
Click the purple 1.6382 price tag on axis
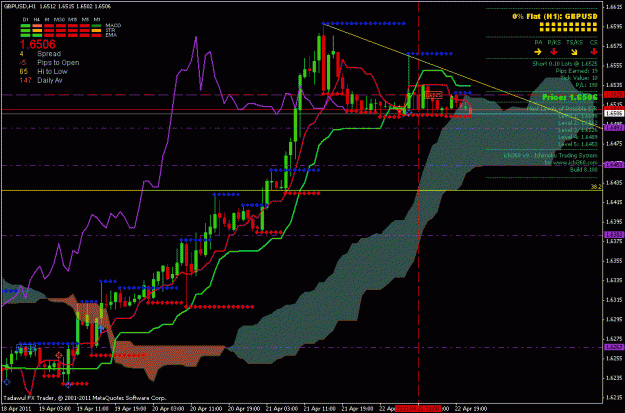pos(612,235)
